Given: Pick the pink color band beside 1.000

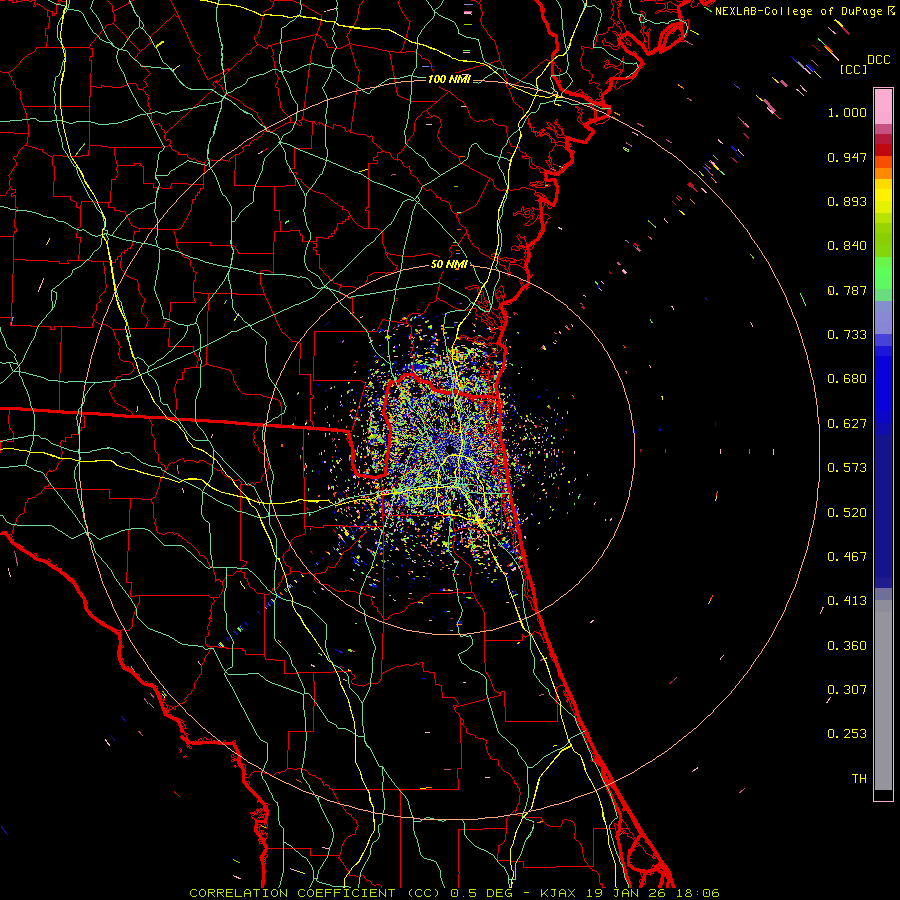Looking at the screenshot, I should point(883,107).
